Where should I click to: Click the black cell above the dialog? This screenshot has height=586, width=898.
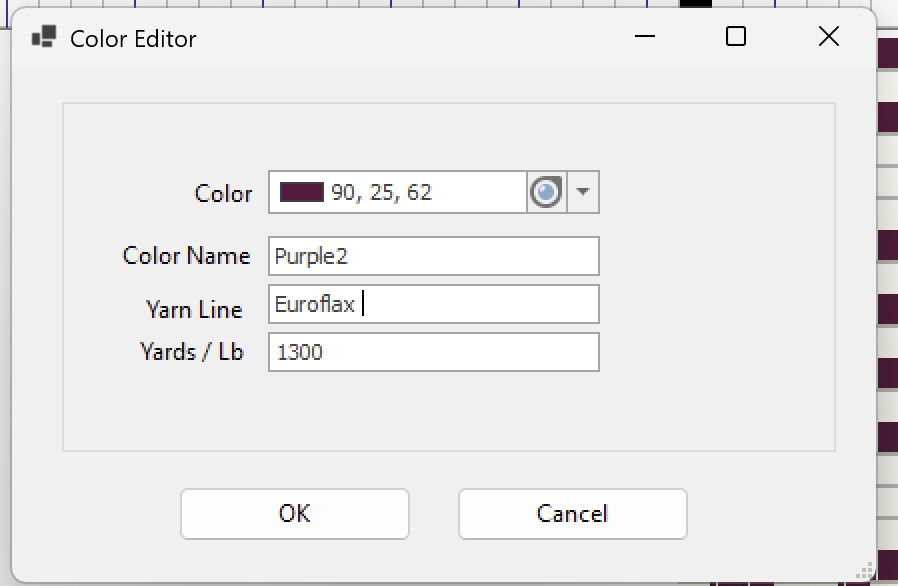(695, 3)
